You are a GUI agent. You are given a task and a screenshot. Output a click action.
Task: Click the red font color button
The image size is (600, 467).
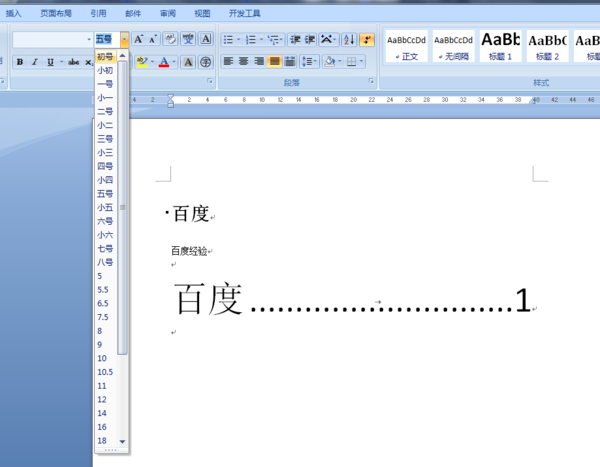pyautogui.click(x=164, y=62)
